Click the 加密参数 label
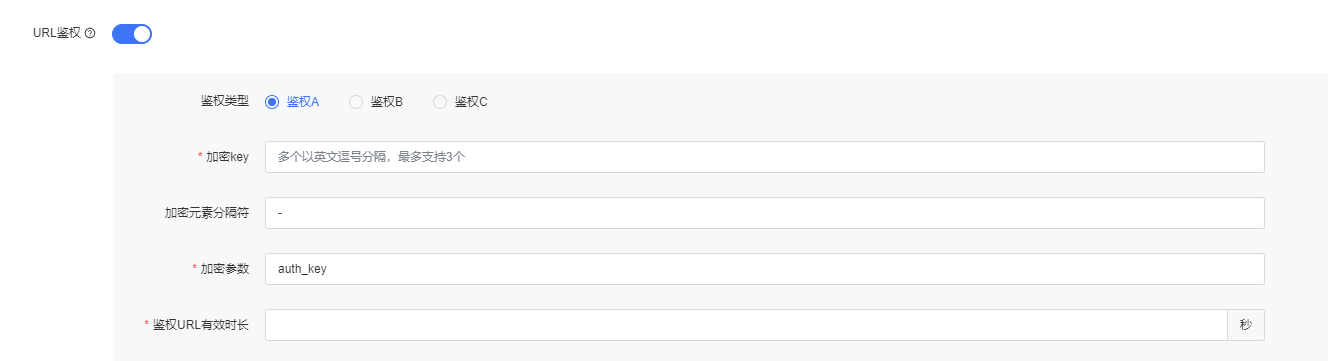The width and height of the screenshot is (1328, 361). click(x=225, y=269)
